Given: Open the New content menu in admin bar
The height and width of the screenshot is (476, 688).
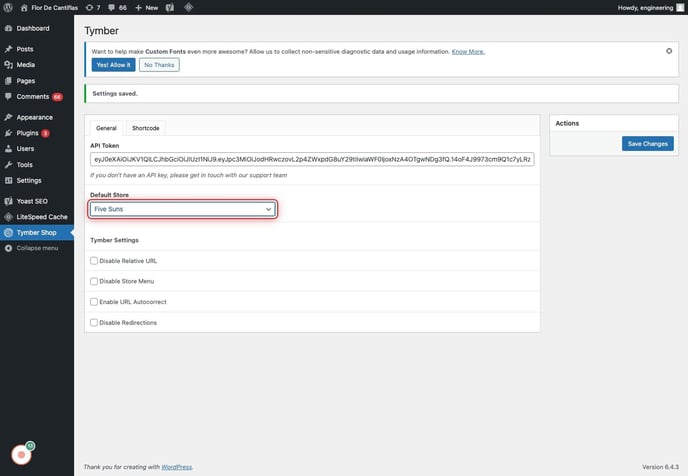Looking at the screenshot, I should [x=146, y=7].
